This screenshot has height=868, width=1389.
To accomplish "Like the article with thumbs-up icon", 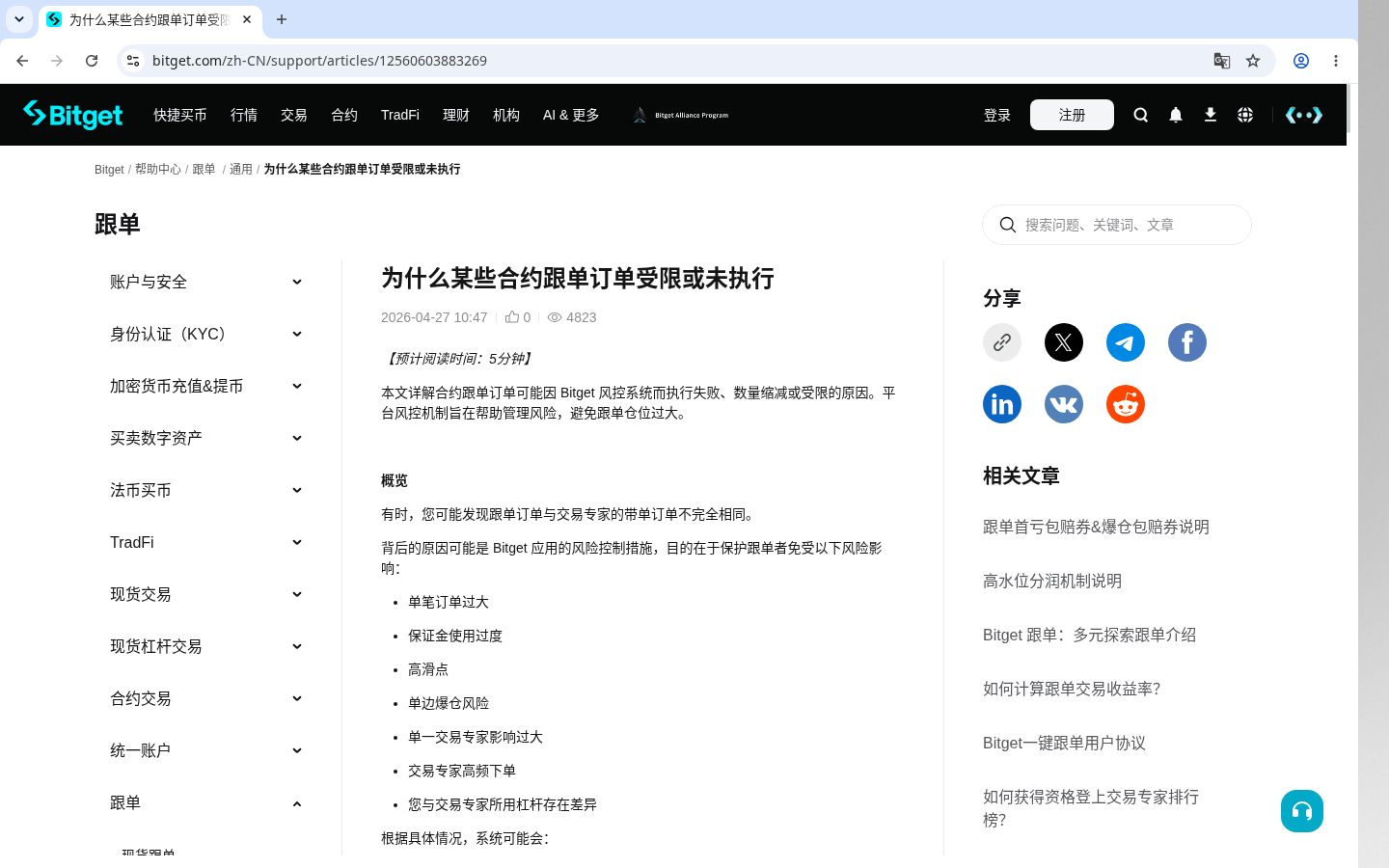I will coord(512,316).
